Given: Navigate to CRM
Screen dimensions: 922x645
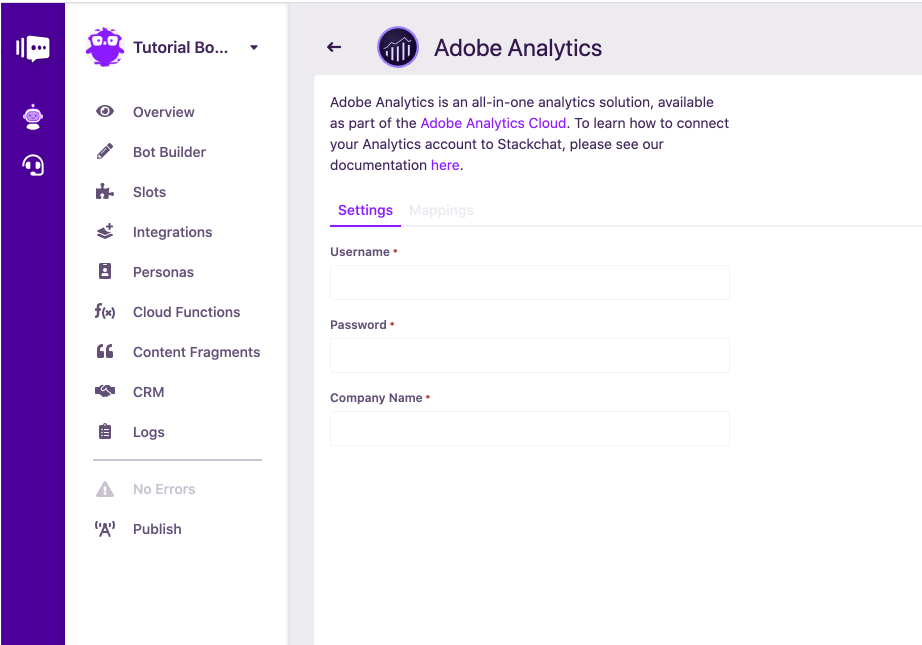Looking at the screenshot, I should coord(148,392).
